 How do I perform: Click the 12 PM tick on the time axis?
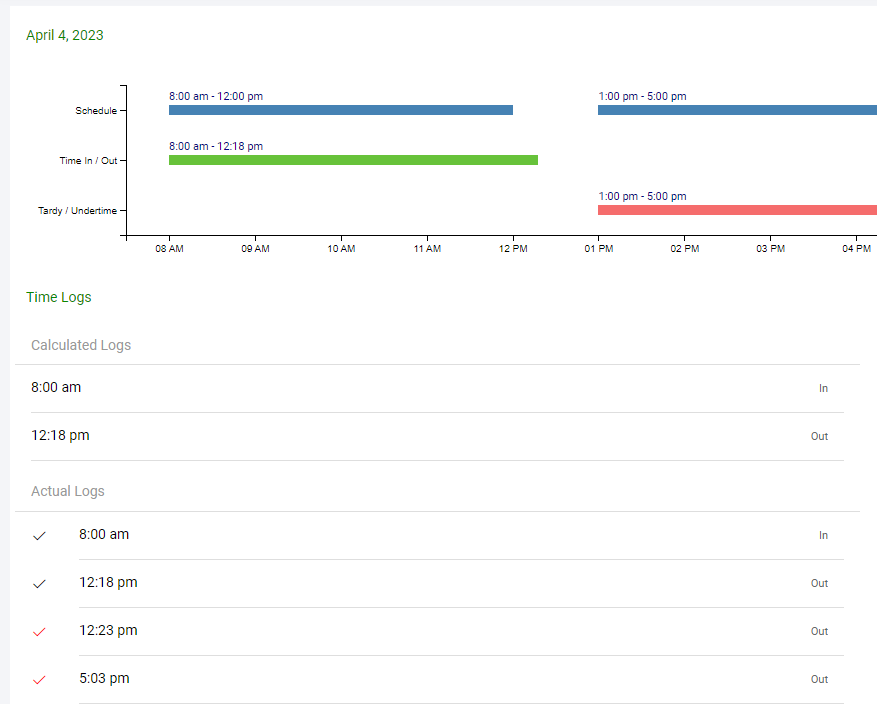point(513,249)
